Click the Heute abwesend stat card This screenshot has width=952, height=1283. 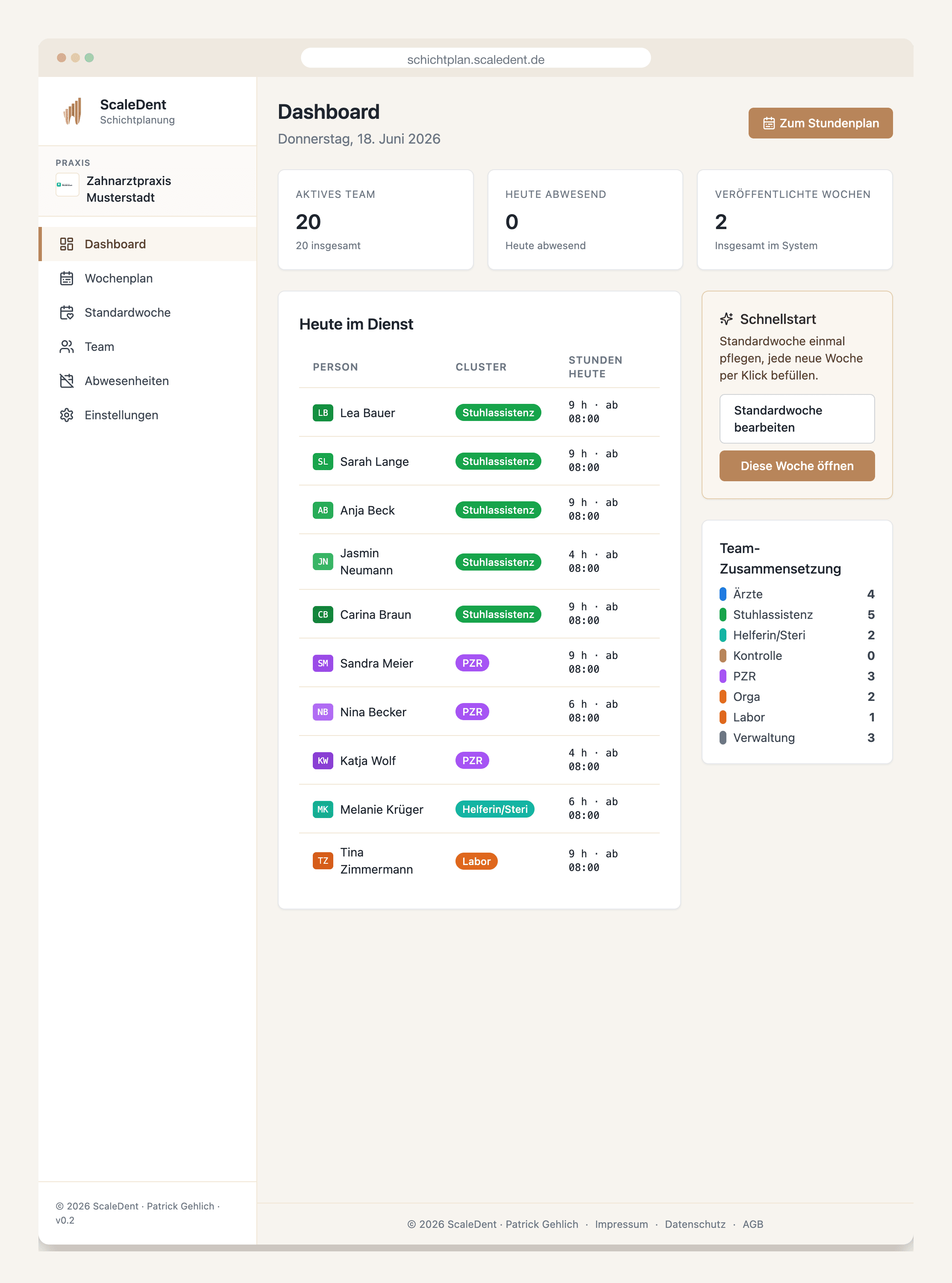pyautogui.click(x=585, y=220)
